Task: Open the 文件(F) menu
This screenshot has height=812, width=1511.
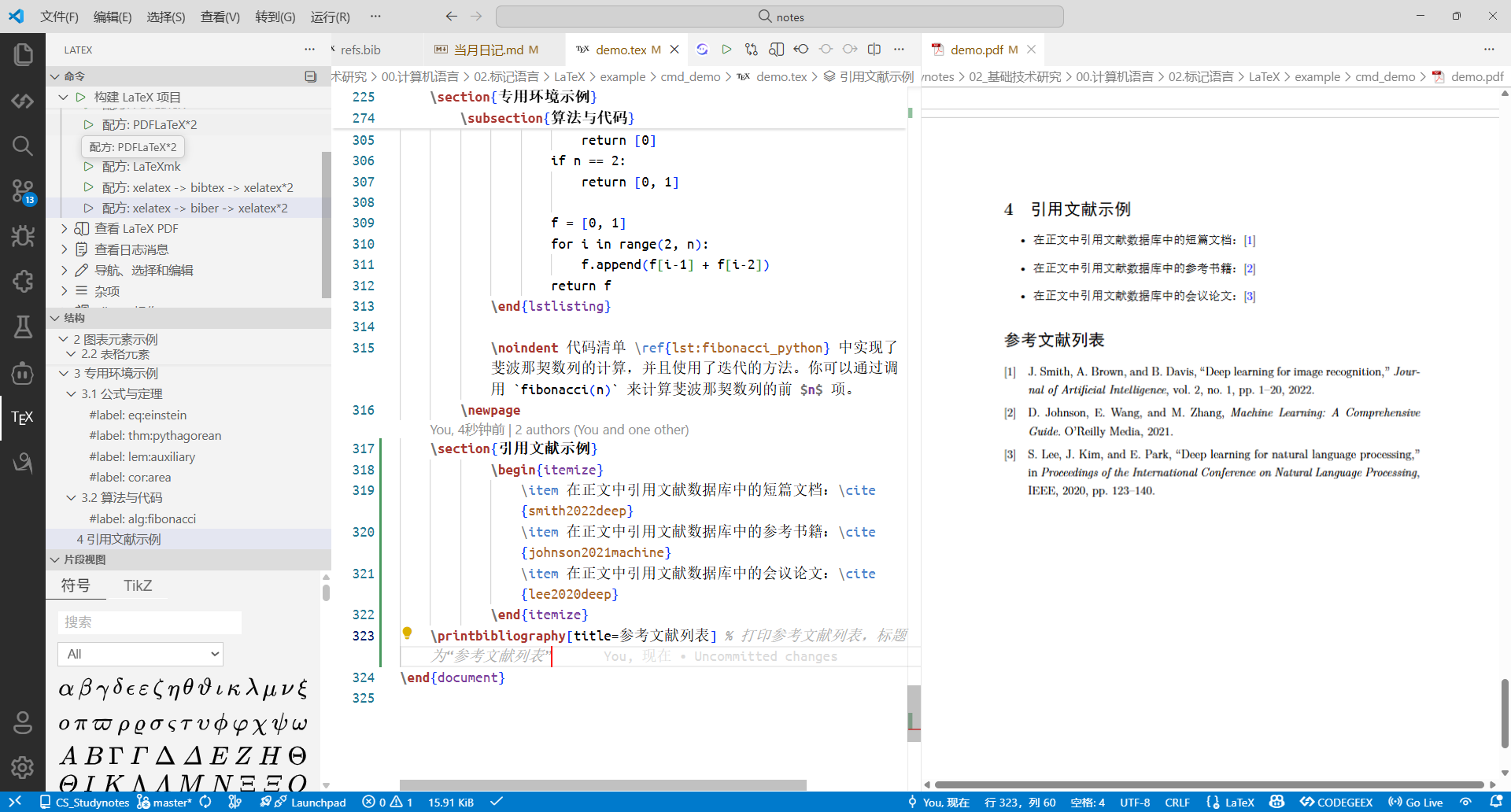Action: coord(59,17)
